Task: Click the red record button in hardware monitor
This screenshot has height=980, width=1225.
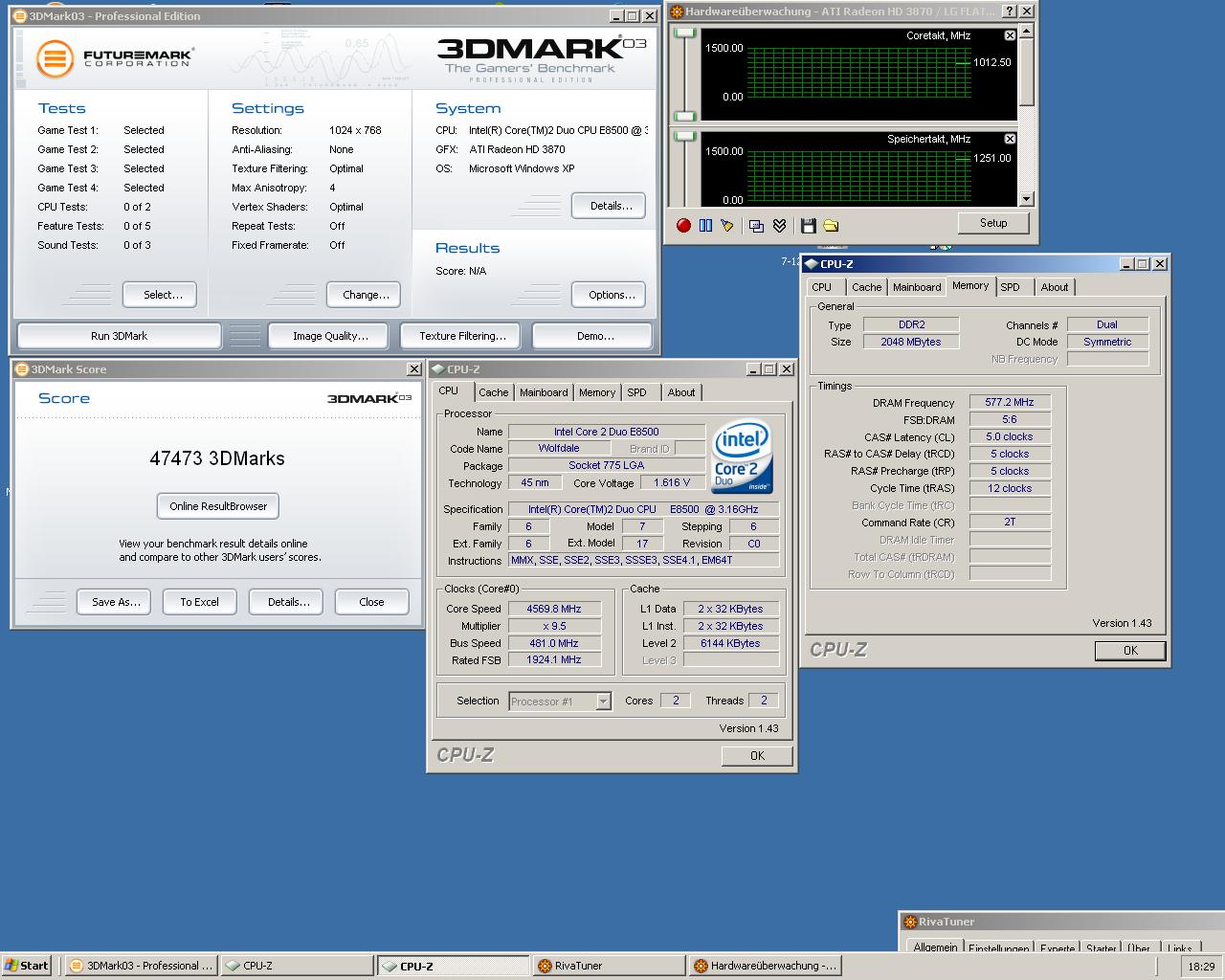Action: click(683, 226)
